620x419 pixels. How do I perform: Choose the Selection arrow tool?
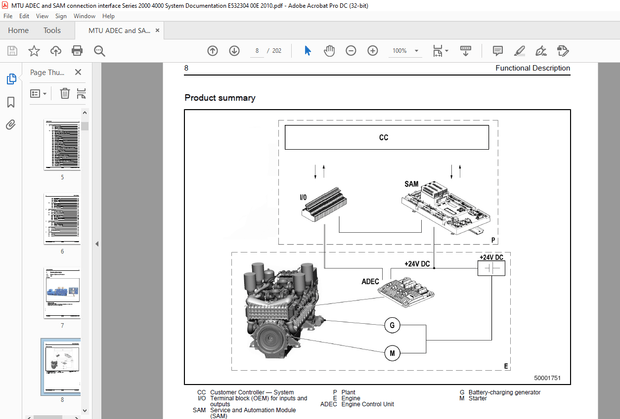(308, 51)
